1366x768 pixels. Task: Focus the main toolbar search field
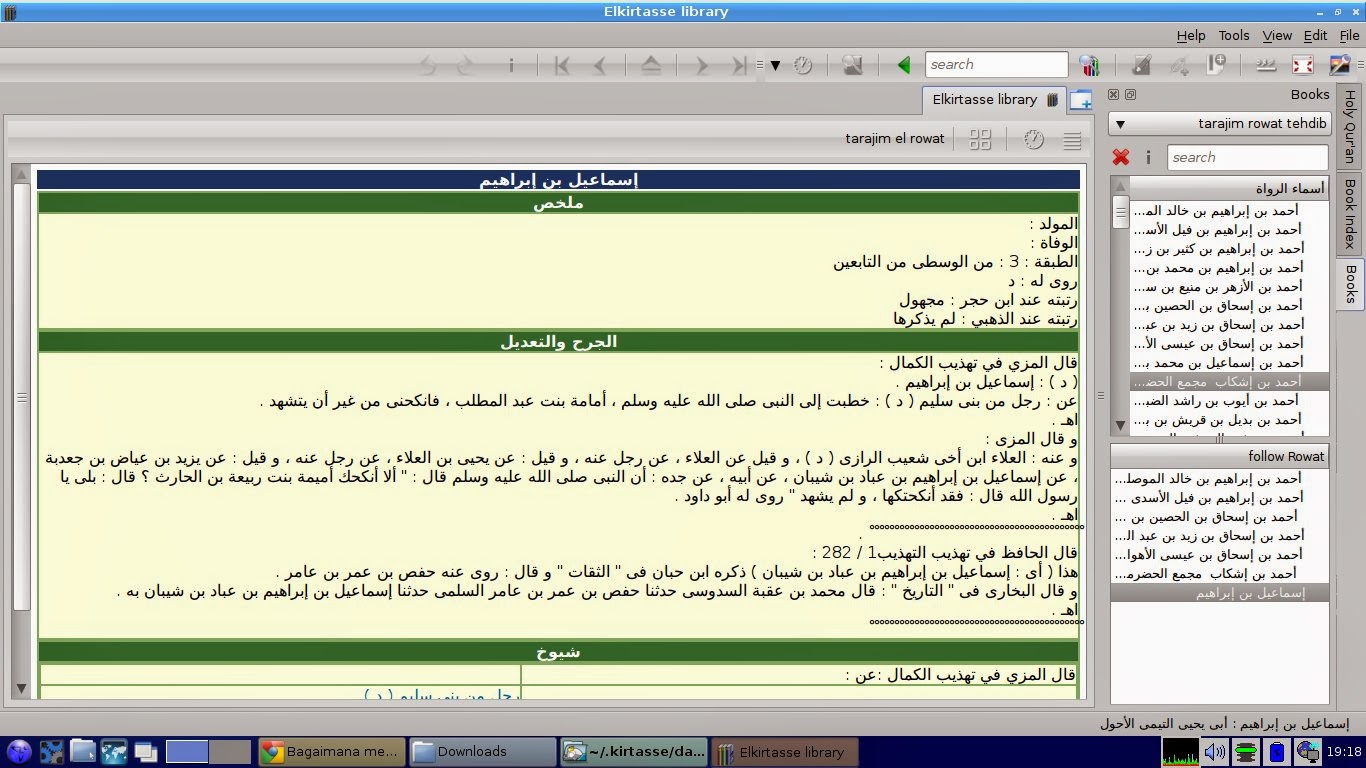tap(996, 65)
